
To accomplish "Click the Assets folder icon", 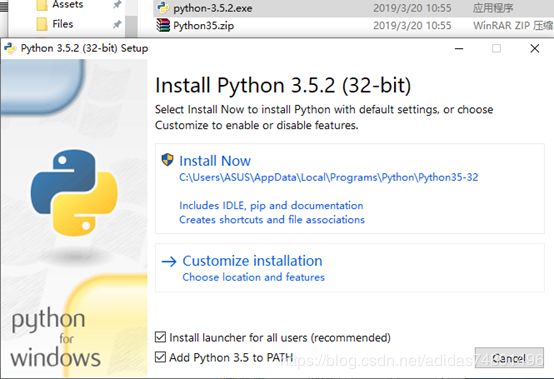I will (x=42, y=5).
